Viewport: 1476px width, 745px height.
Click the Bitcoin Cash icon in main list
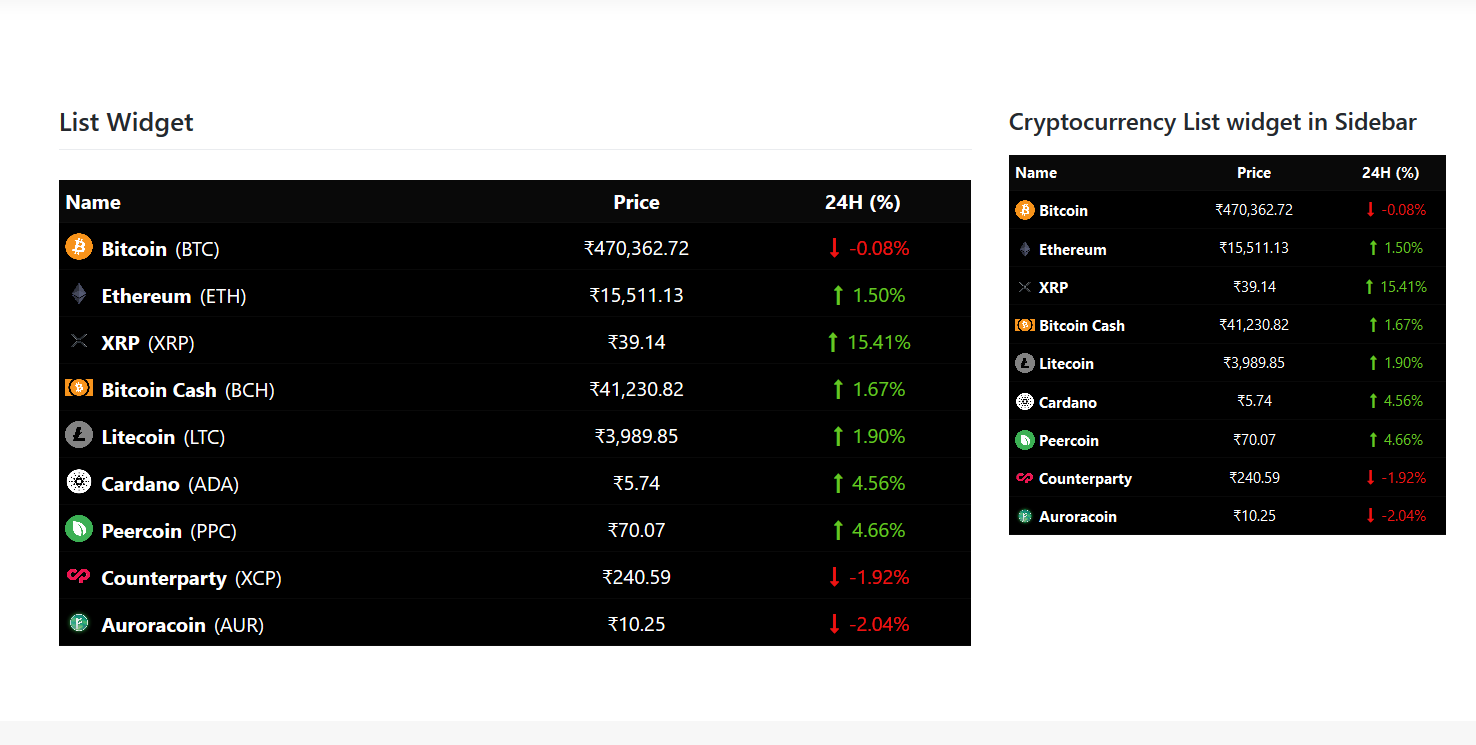pyautogui.click(x=79, y=388)
